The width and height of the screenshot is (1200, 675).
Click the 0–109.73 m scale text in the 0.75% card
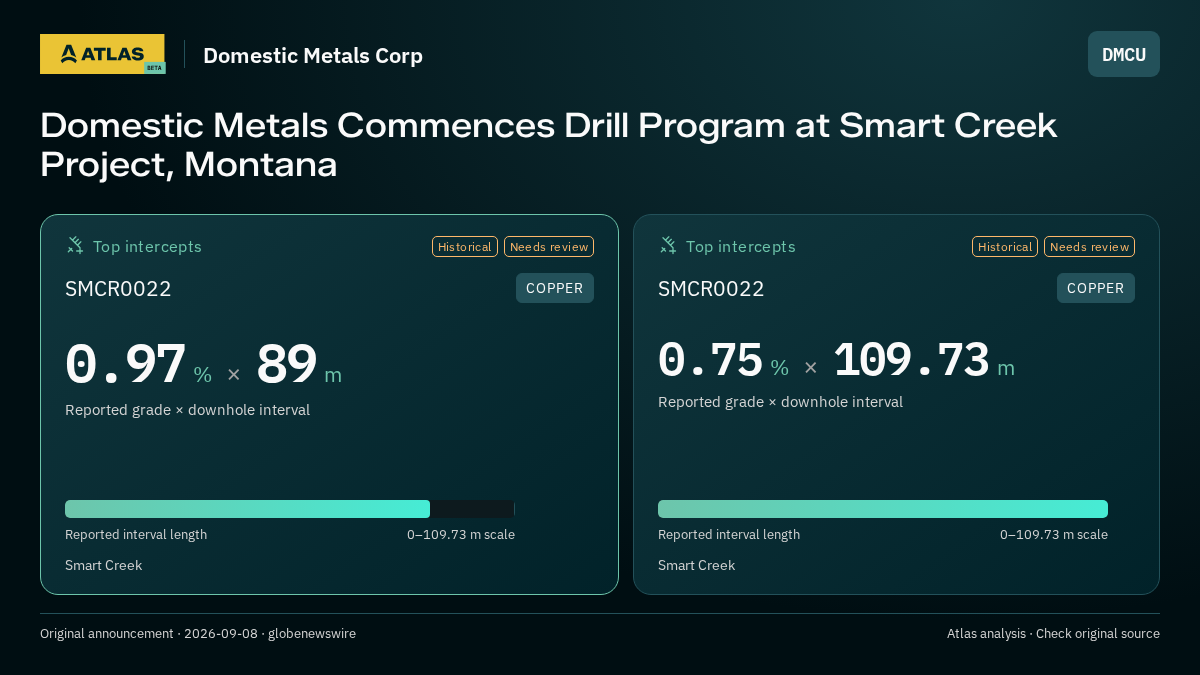(x=1054, y=534)
